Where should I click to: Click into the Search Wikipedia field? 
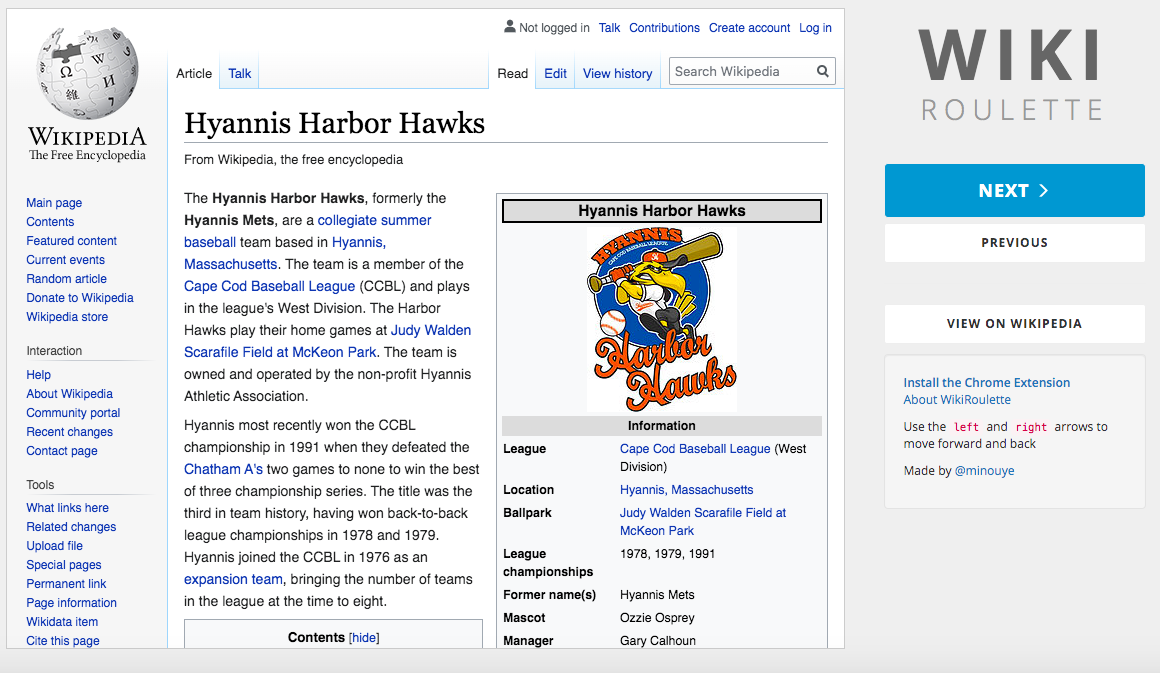pyautogui.click(x=740, y=72)
